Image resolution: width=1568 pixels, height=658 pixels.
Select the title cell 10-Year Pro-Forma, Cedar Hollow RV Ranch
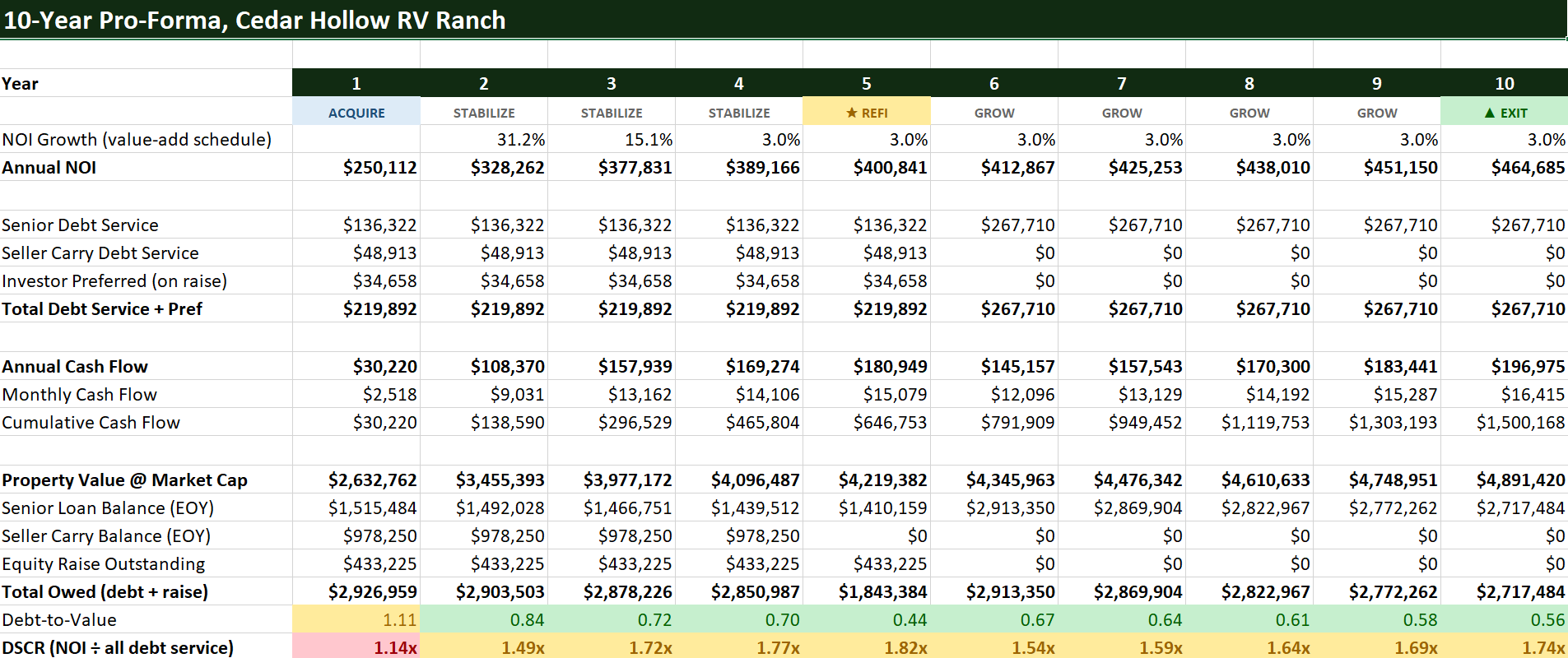[x=784, y=20]
